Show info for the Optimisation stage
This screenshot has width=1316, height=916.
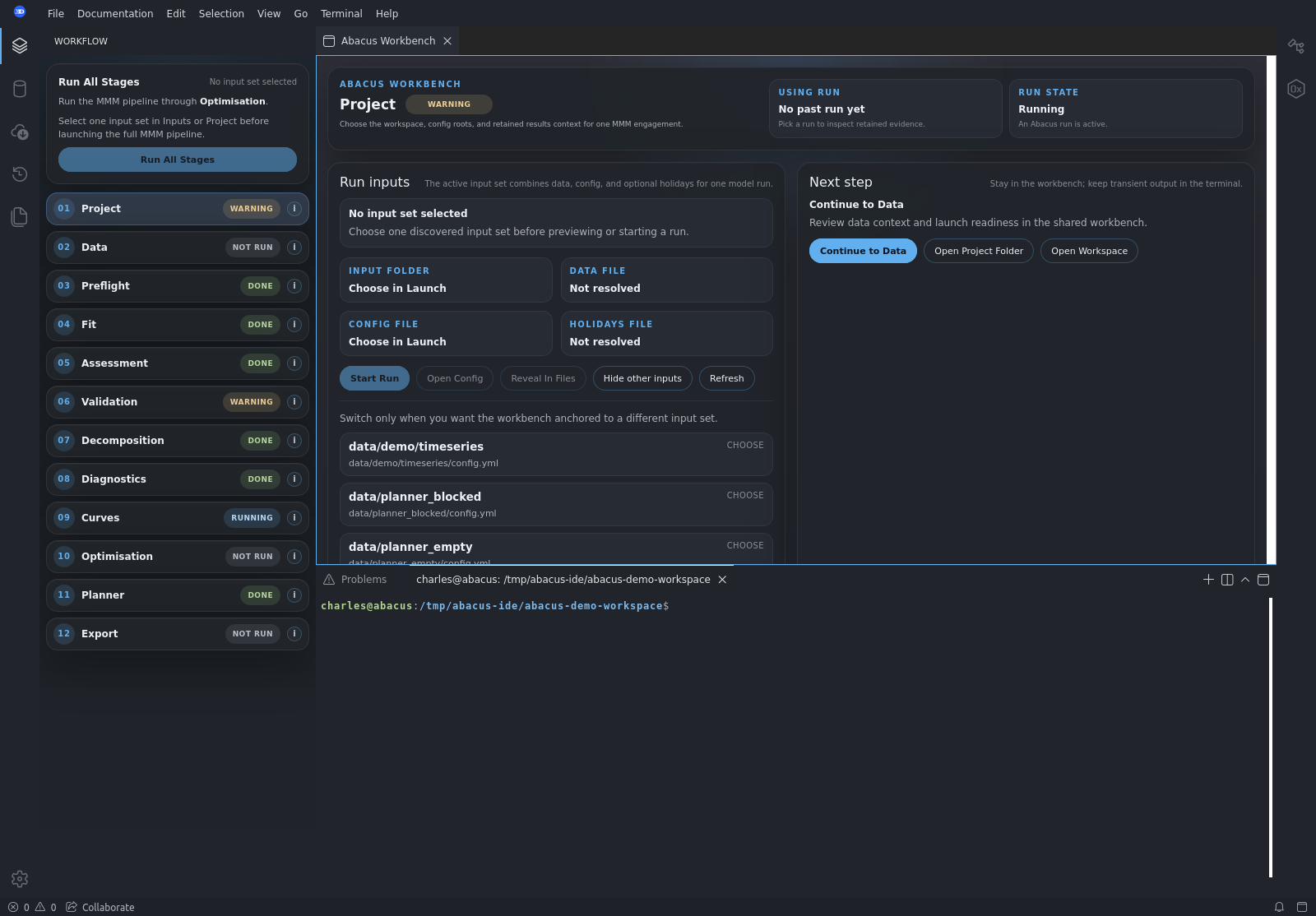pos(294,557)
